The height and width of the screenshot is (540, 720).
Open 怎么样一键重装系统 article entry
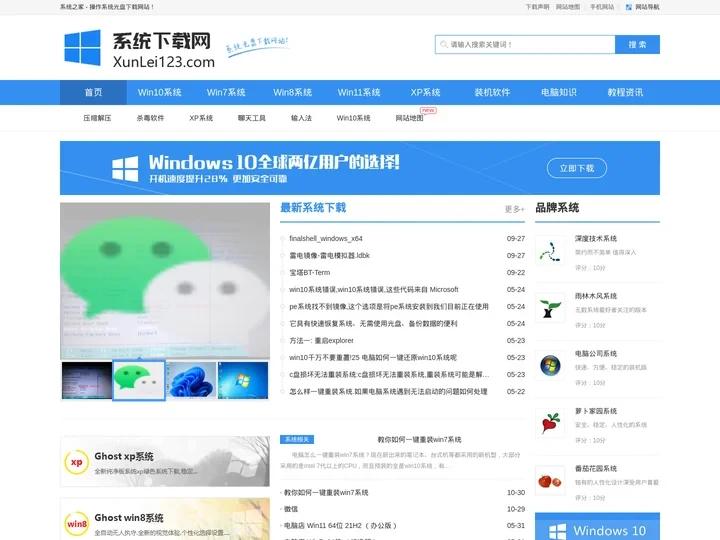tap(388, 391)
